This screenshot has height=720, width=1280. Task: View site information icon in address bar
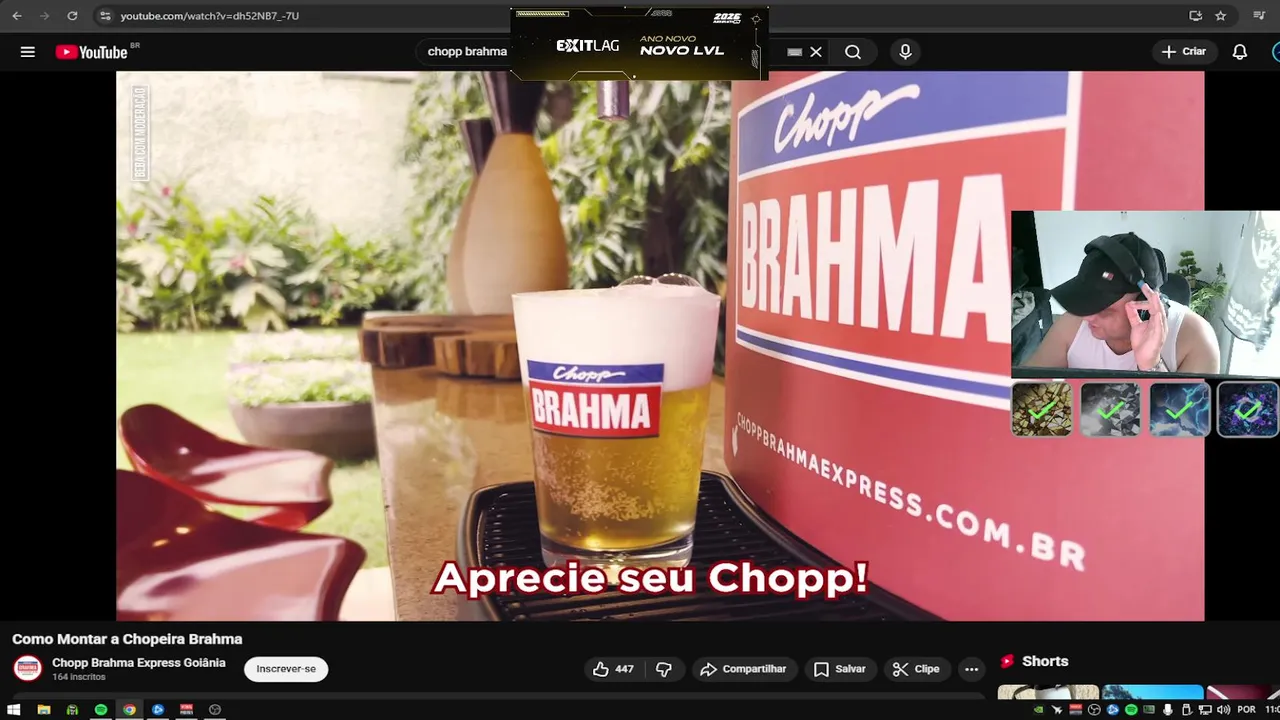click(106, 16)
